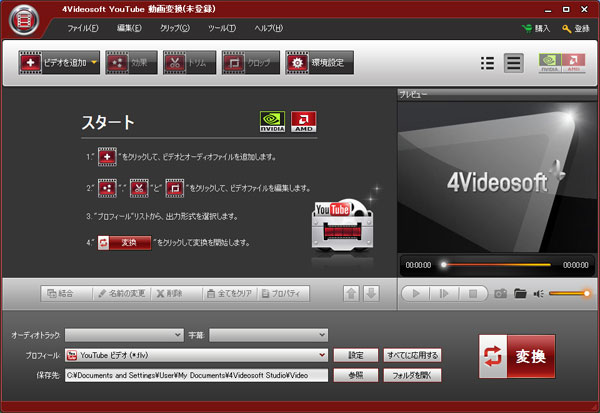Image resolution: width=600 pixels, height=413 pixels.
Task: Open the クロップ (Crop) tool
Action: (251, 62)
